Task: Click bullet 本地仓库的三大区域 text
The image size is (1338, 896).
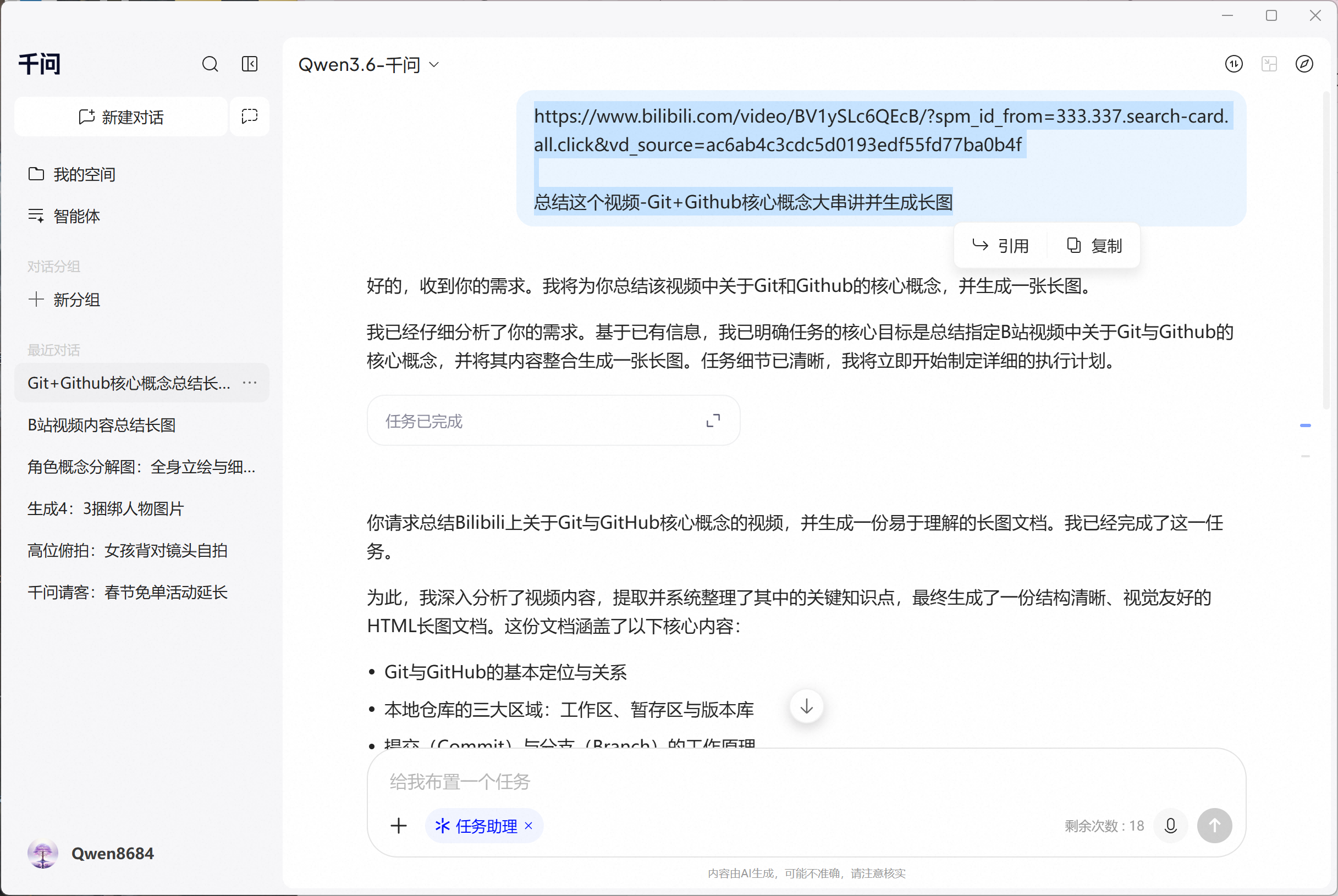Action: [x=569, y=710]
